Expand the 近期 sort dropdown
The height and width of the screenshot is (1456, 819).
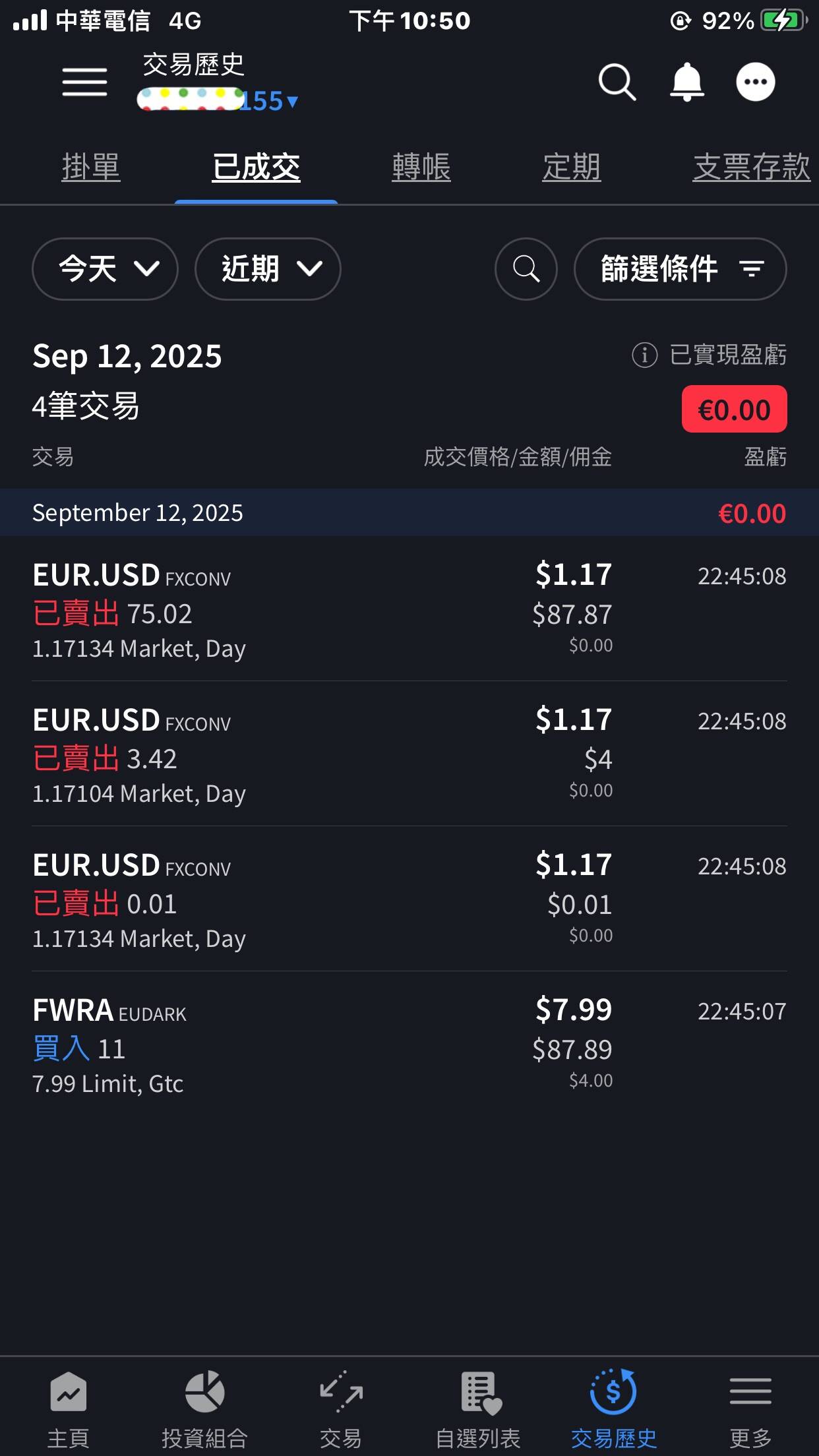click(x=268, y=269)
